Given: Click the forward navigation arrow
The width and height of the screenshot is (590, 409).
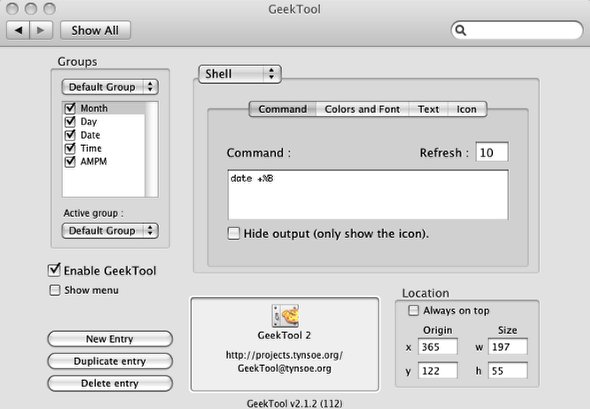Looking at the screenshot, I should click(x=41, y=30).
